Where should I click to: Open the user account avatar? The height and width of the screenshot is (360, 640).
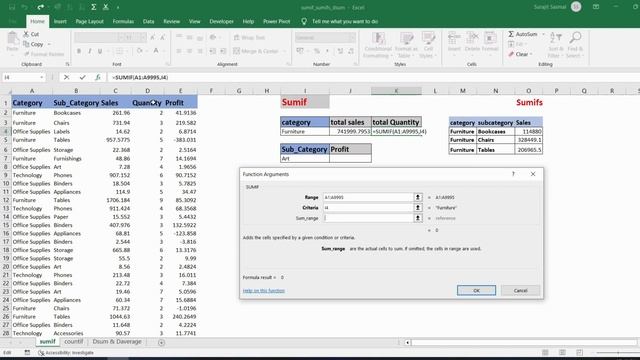576,7
